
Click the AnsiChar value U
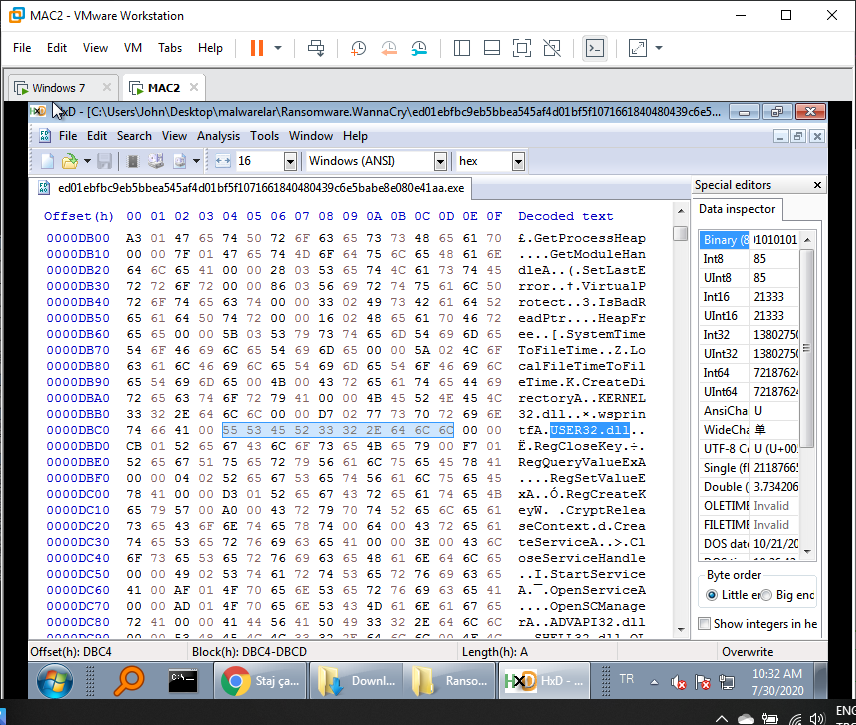pyautogui.click(x=758, y=411)
